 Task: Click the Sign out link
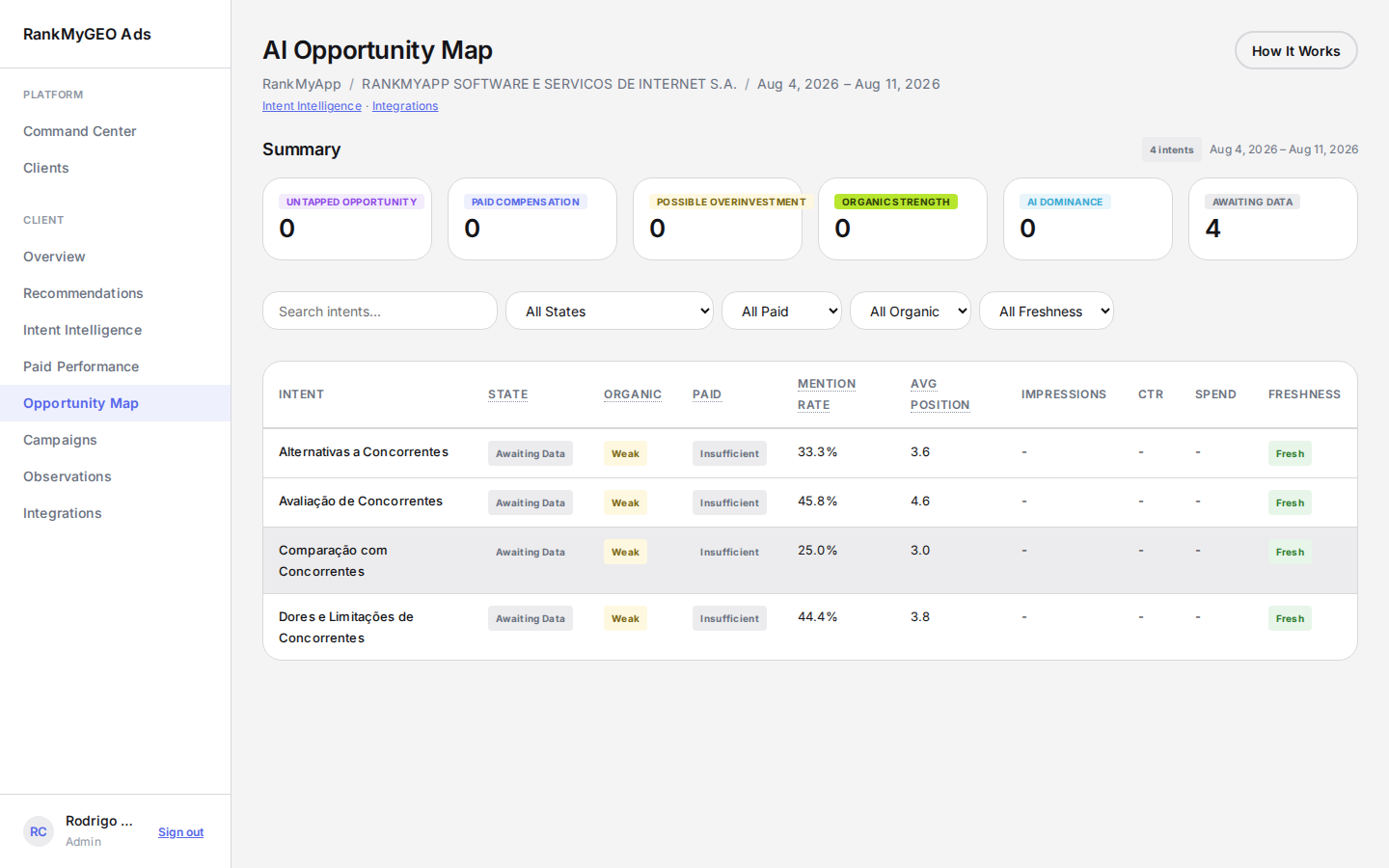coord(180,832)
